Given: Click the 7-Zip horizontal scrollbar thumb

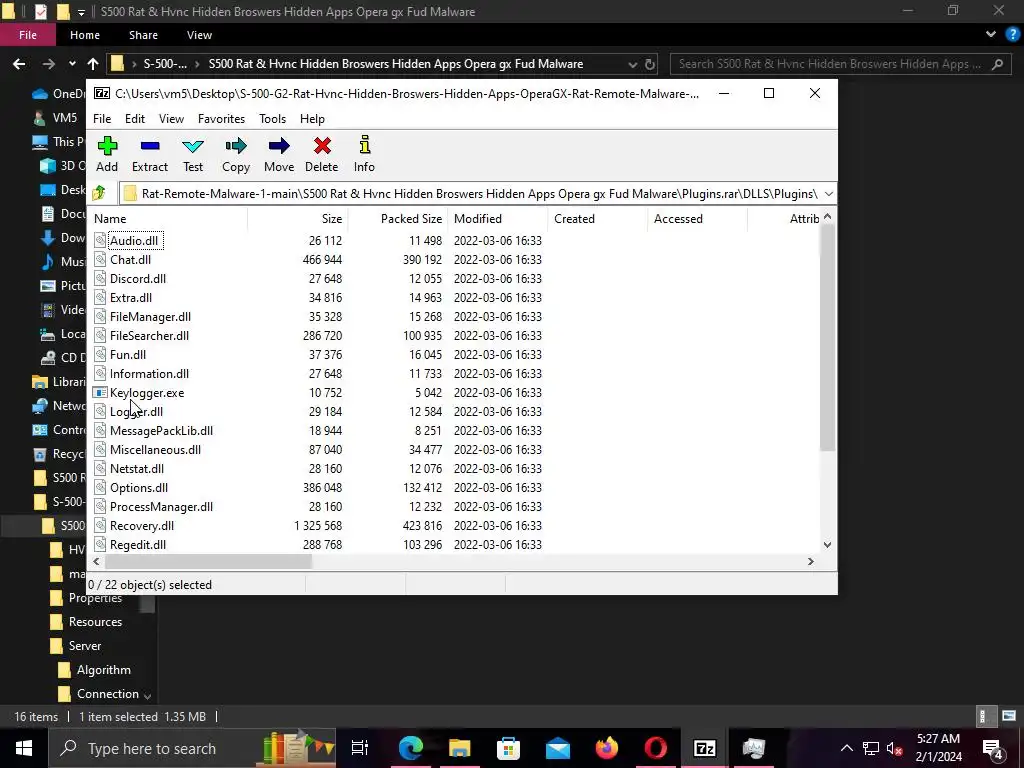Looking at the screenshot, I should (208, 562).
